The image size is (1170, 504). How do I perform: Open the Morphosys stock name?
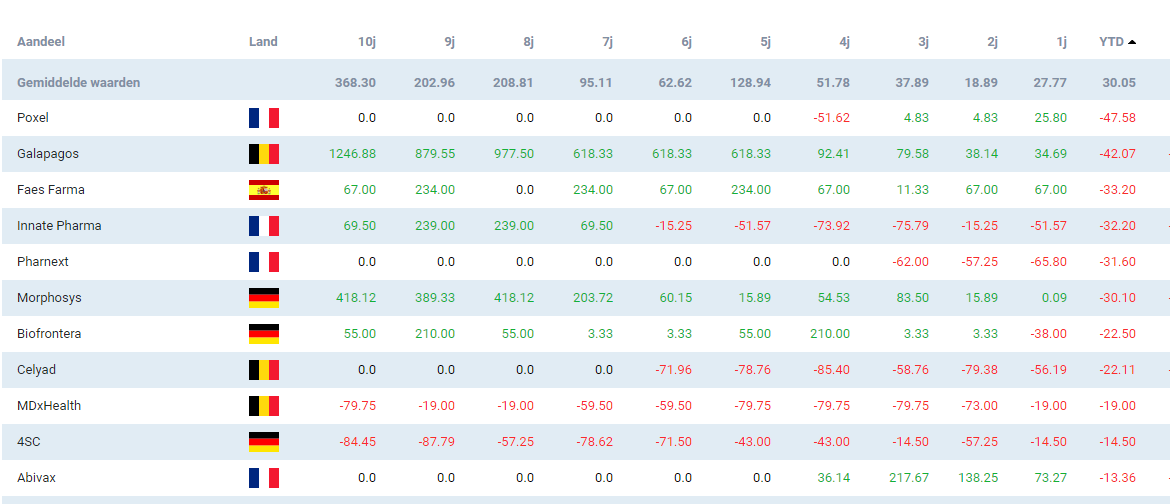49,298
